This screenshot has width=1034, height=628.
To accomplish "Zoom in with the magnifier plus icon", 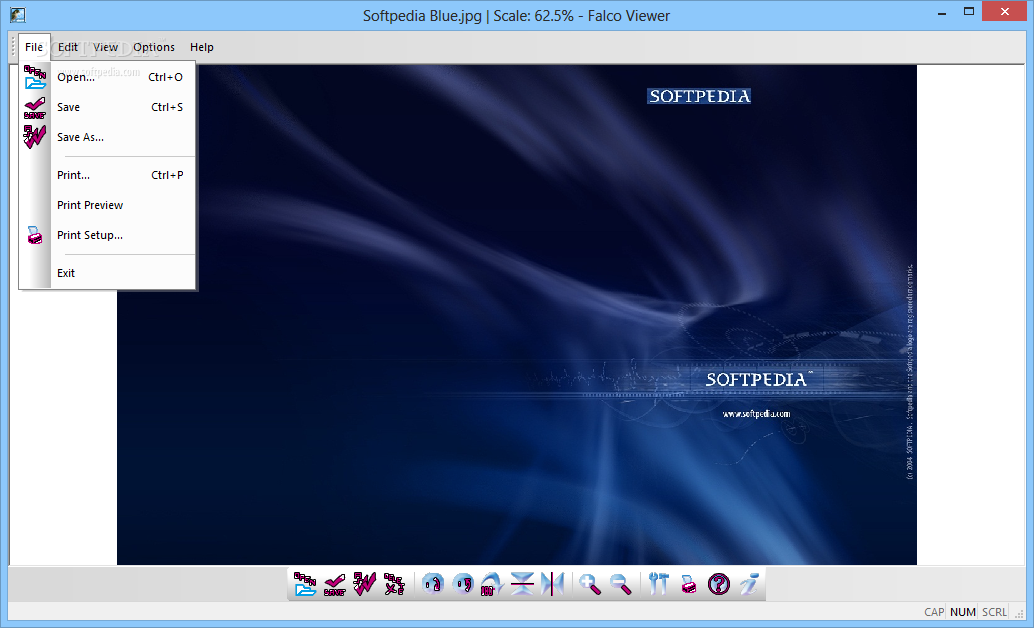I will 590,584.
